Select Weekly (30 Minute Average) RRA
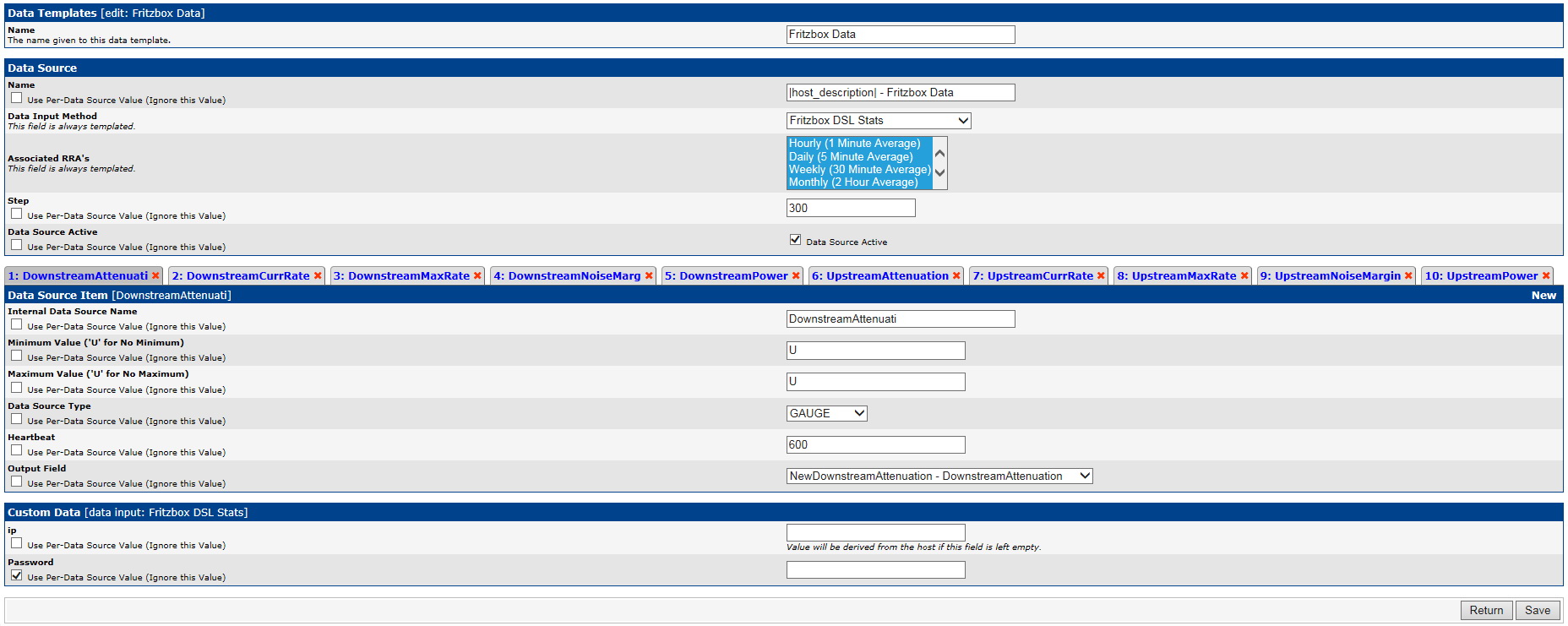 pyautogui.click(x=859, y=170)
